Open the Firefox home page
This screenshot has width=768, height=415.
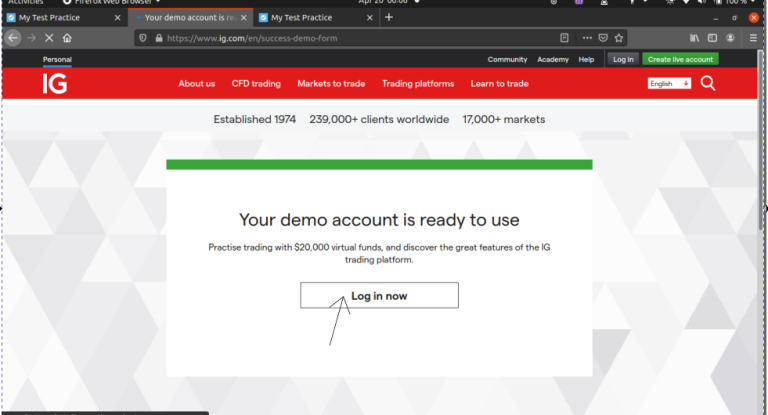click(67, 38)
